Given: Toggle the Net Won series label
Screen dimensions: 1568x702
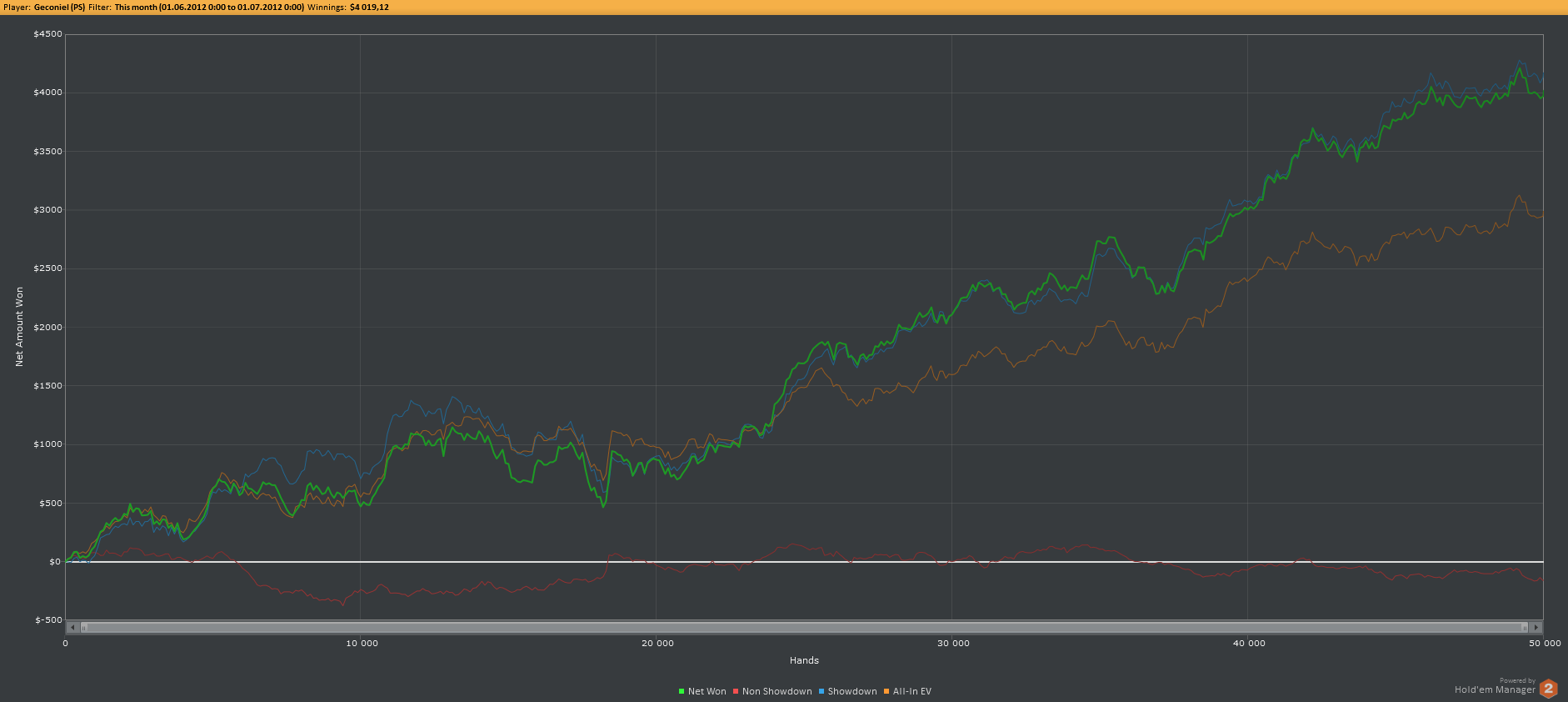Looking at the screenshot, I should pos(707,691).
